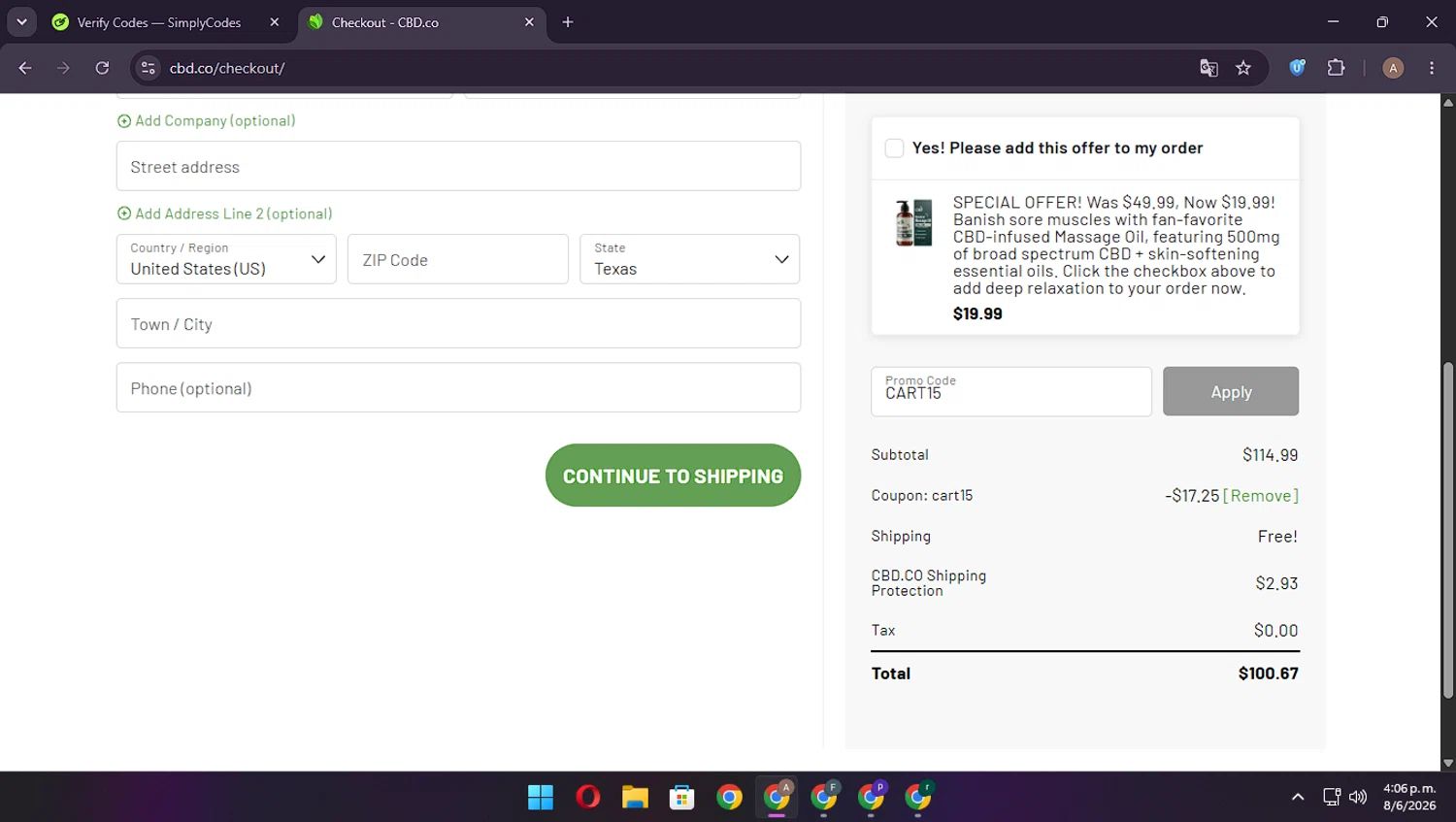Screen dimensions: 1456x822
Task: Click the Promo Code field containing CART15
Action: (1011, 391)
